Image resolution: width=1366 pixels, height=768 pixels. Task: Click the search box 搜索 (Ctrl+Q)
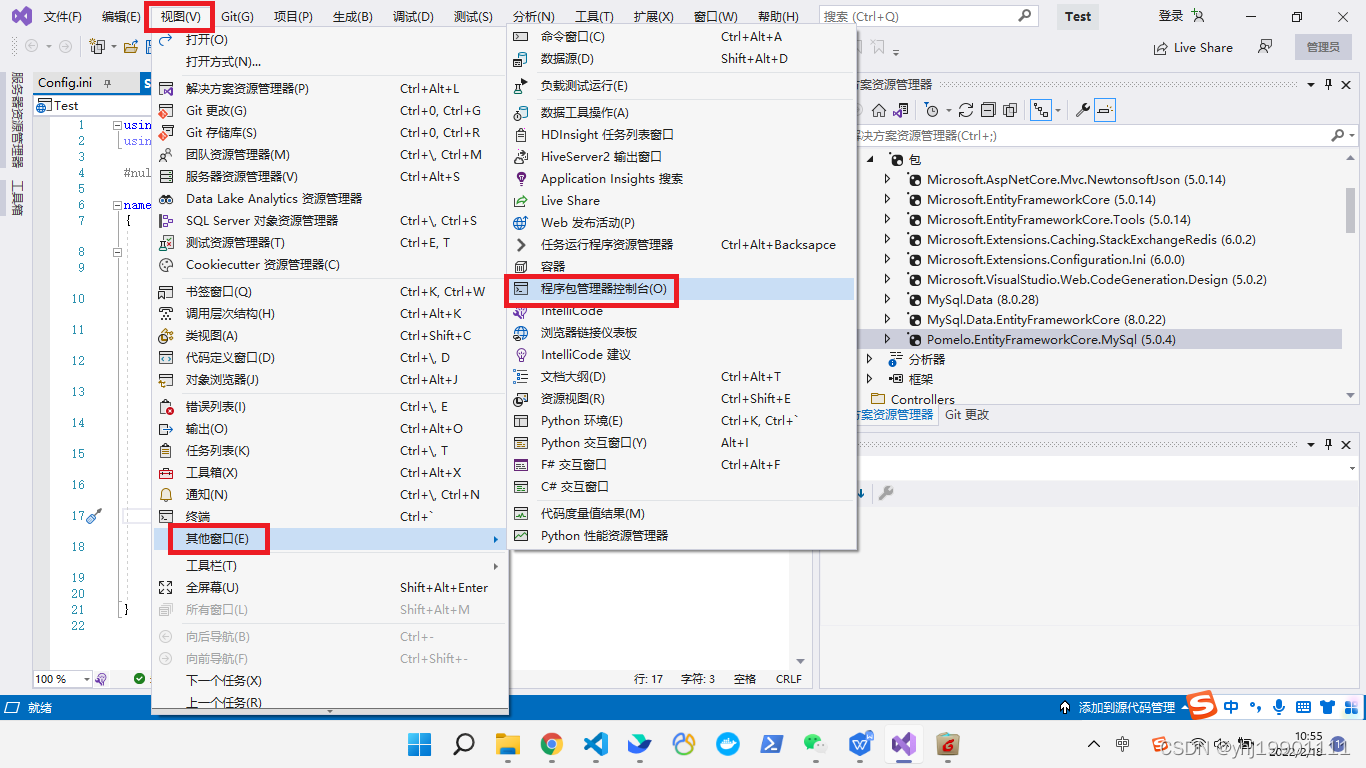coord(928,17)
